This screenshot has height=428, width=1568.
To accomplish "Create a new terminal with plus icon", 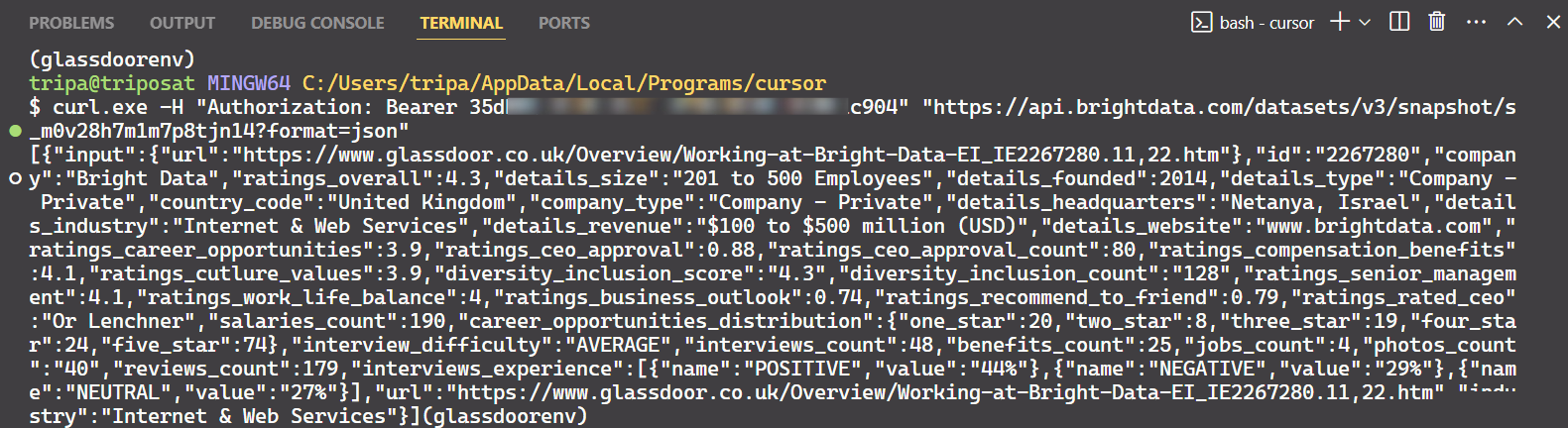I will coord(1340,22).
